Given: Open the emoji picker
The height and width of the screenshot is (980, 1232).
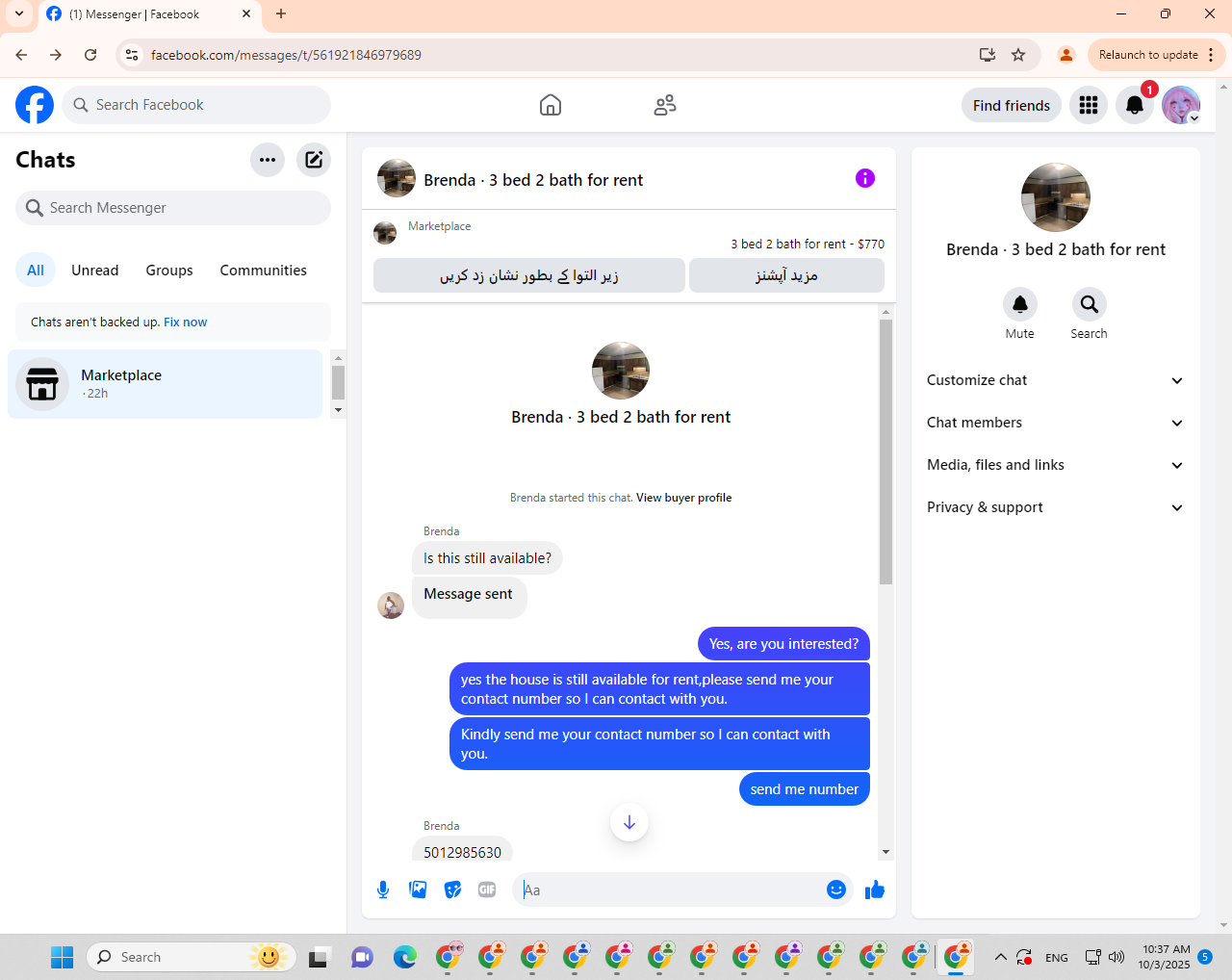Looking at the screenshot, I should point(836,890).
